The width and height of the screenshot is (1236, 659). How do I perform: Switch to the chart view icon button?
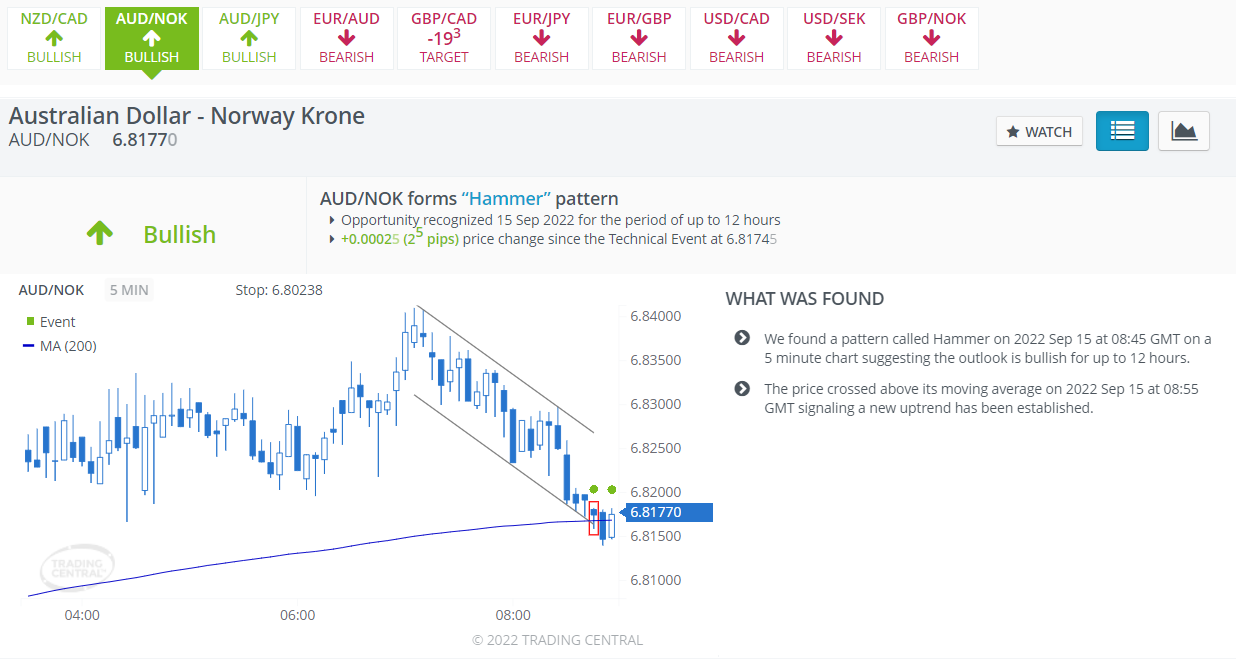pos(1184,131)
